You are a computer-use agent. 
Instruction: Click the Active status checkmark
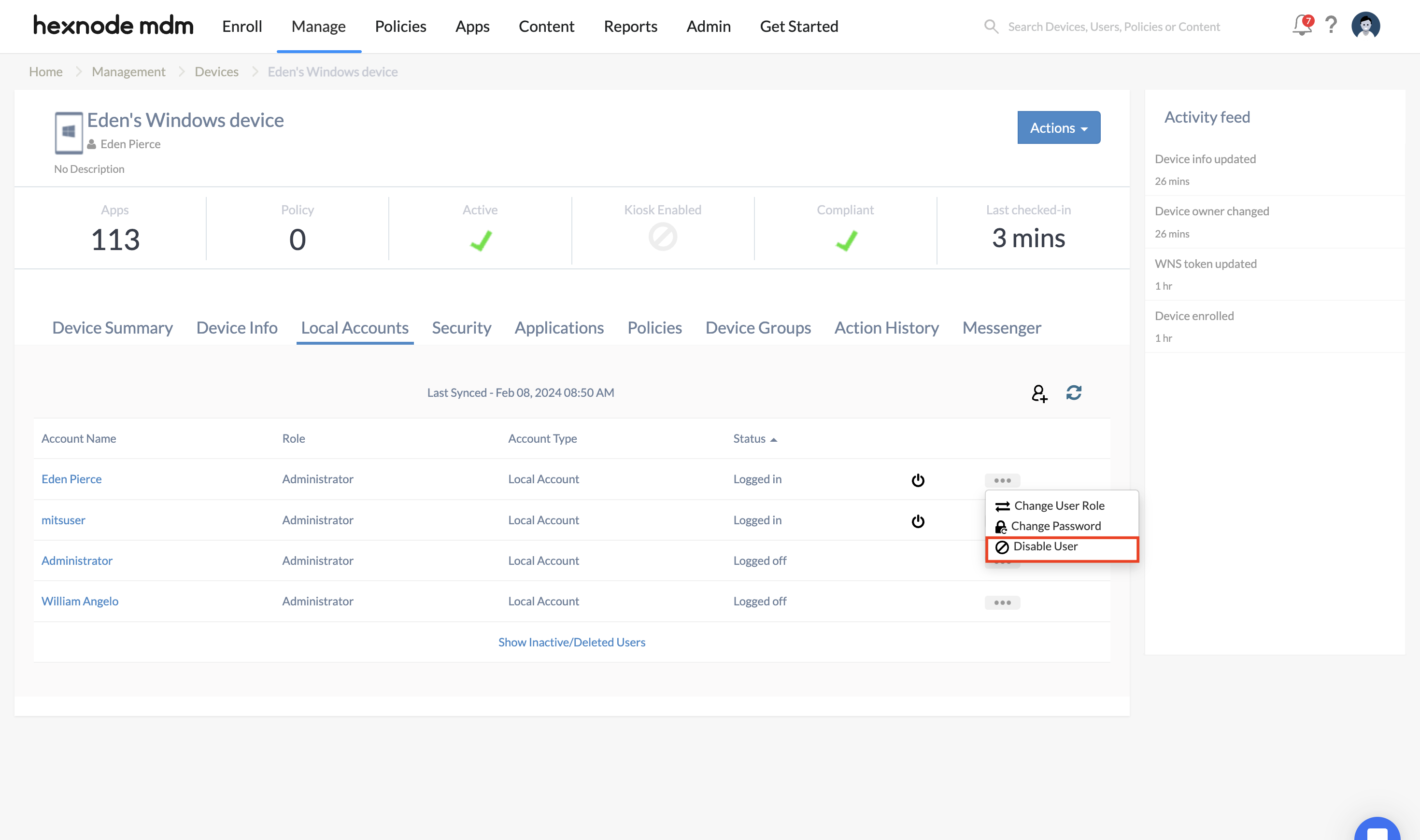(x=481, y=240)
